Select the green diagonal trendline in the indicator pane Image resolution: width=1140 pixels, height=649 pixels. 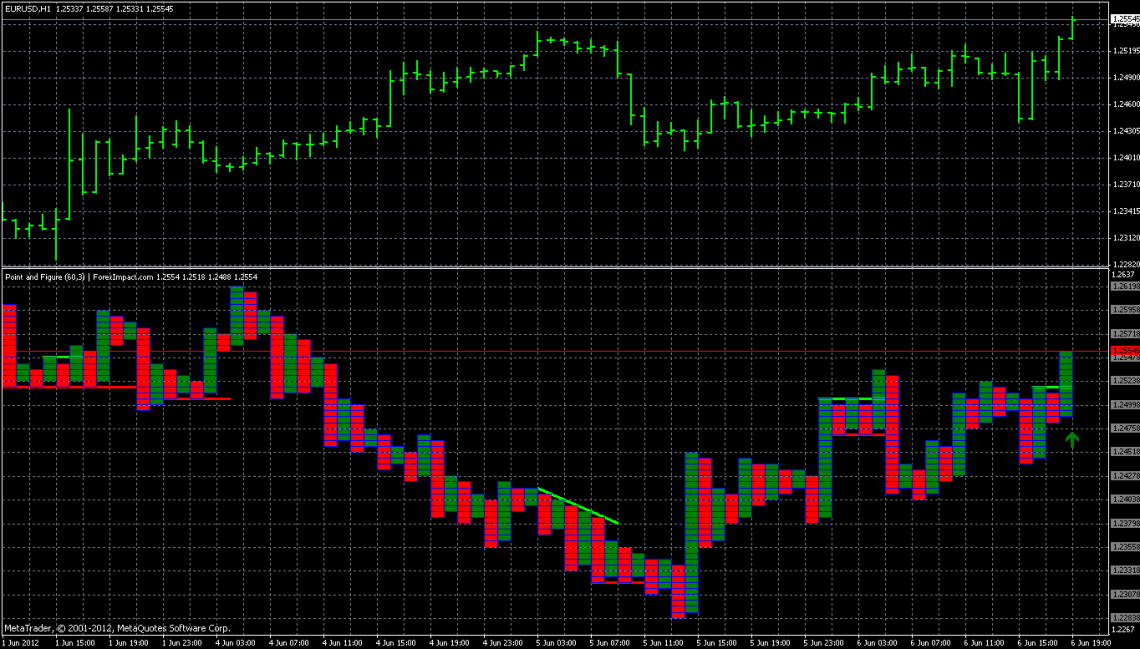click(x=580, y=505)
